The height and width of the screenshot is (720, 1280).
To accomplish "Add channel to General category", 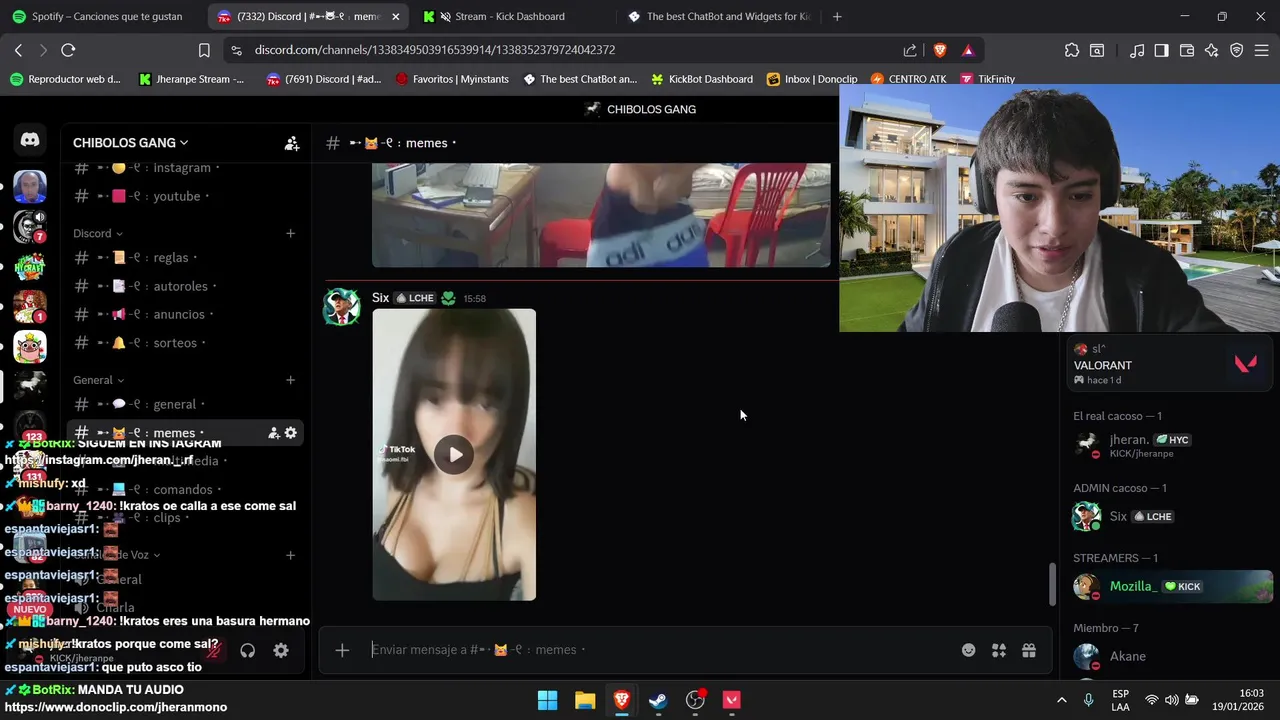I will [290, 380].
